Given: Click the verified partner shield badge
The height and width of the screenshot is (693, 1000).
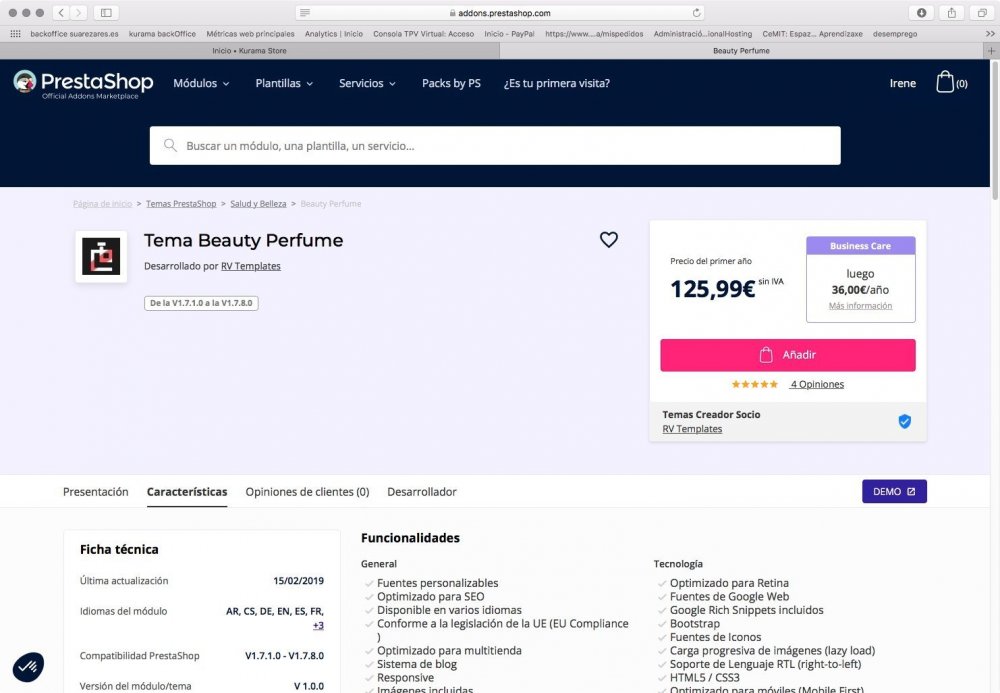Looking at the screenshot, I should coord(904,422).
